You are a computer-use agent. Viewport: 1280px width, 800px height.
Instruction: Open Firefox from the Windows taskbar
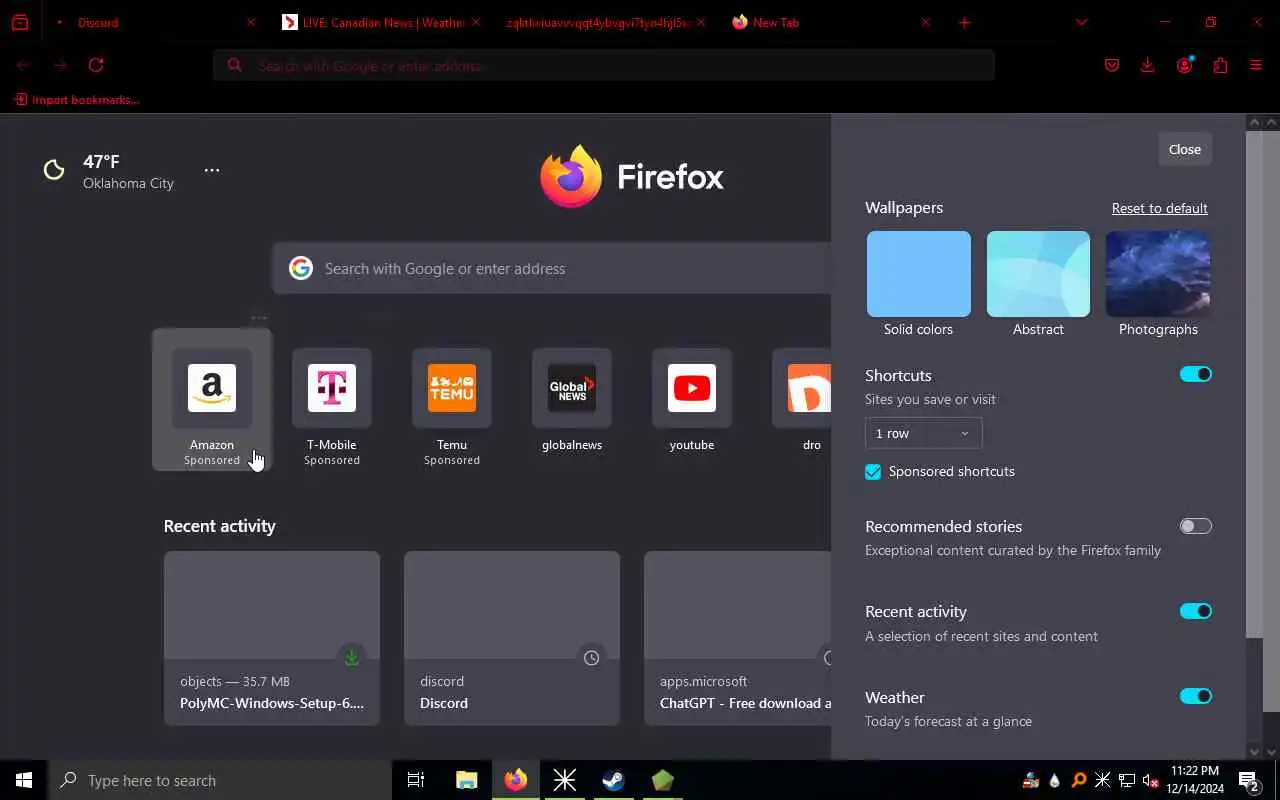point(516,780)
